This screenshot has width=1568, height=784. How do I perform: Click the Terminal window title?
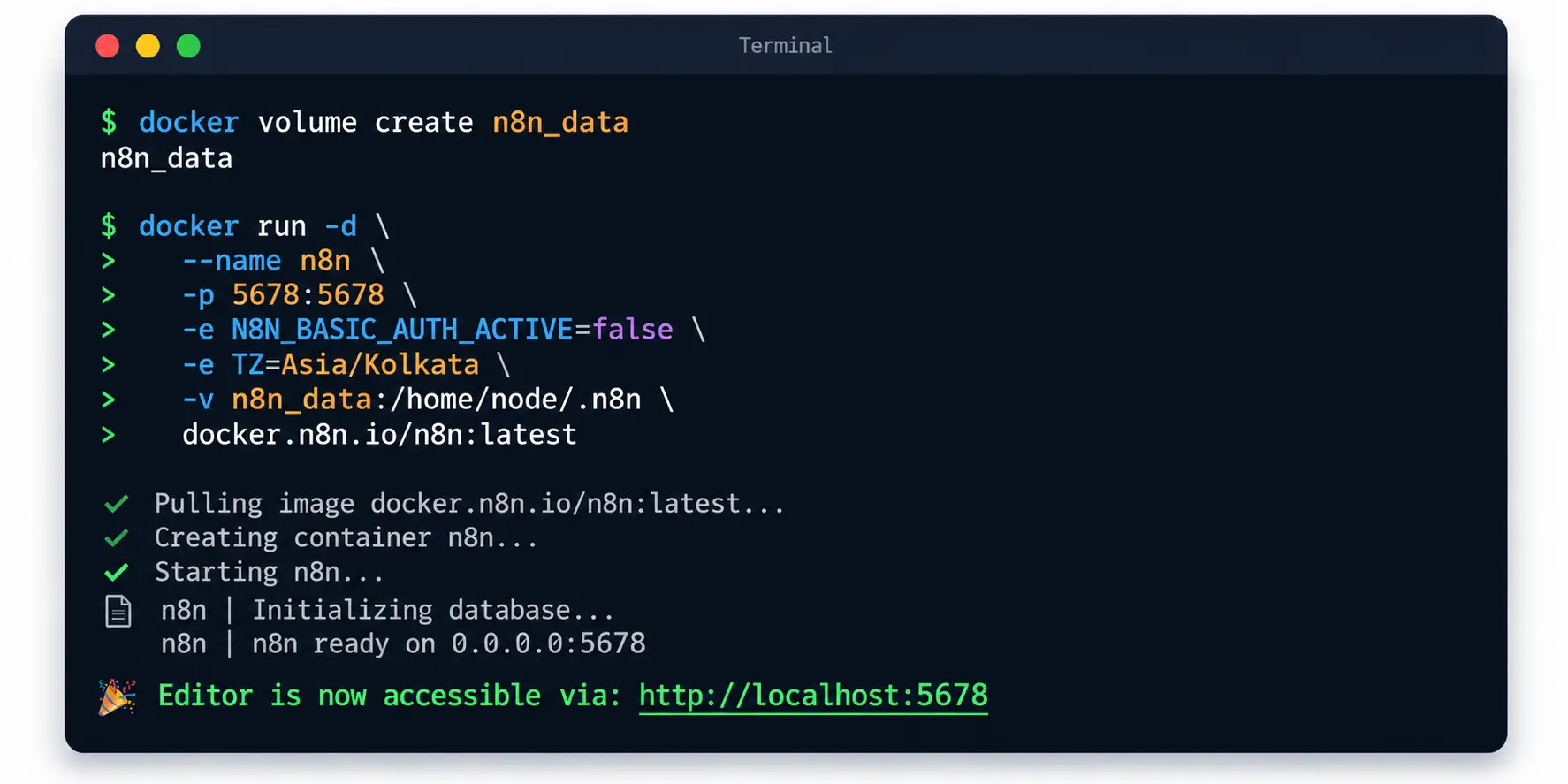pyautogui.click(x=785, y=46)
